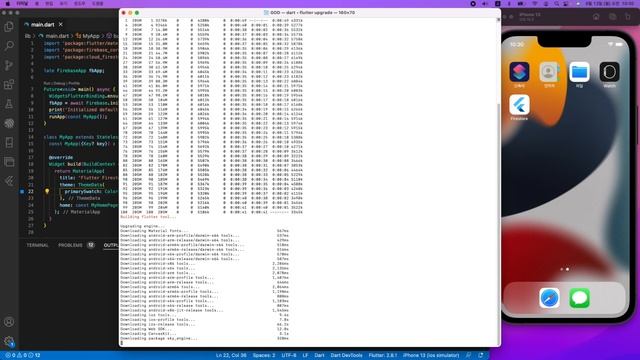The width and height of the screenshot is (640, 360).
Task: Open the Shortcuts app on the simulator
Action: tap(519, 72)
